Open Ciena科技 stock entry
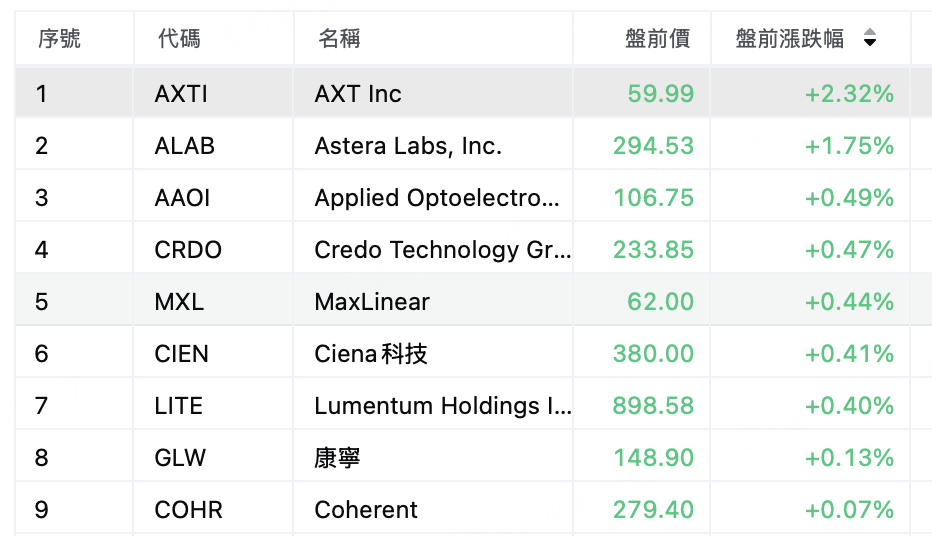Viewport: 932px width, 536px height. [371, 354]
